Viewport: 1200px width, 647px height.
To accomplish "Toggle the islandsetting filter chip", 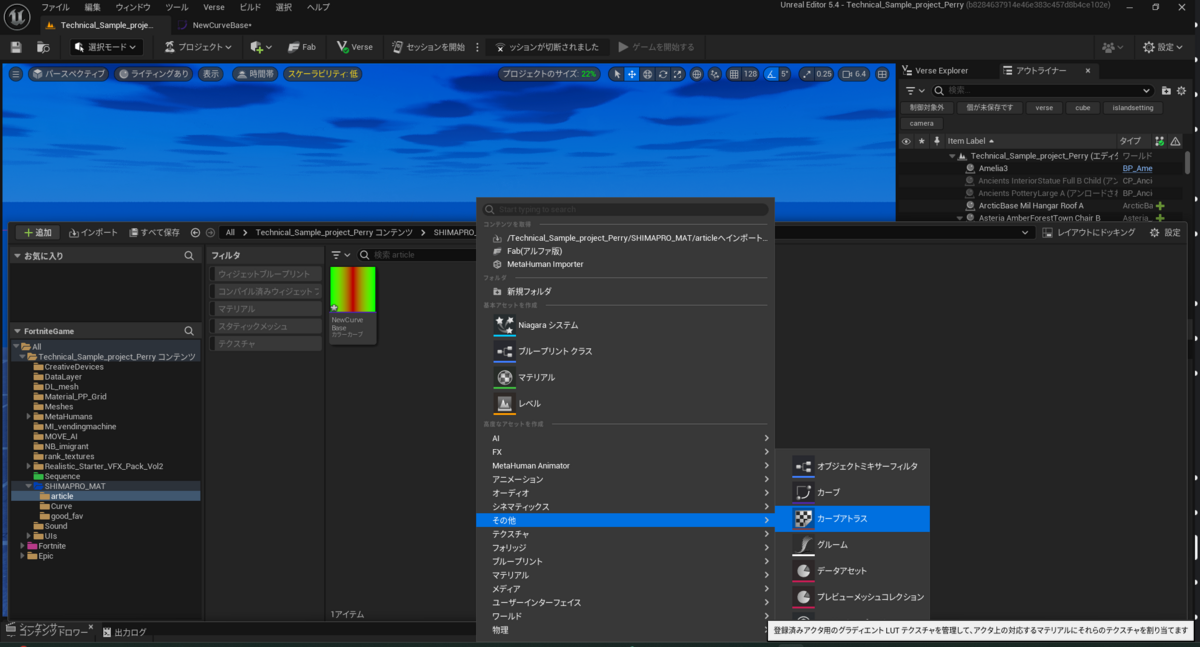I will coord(1132,107).
